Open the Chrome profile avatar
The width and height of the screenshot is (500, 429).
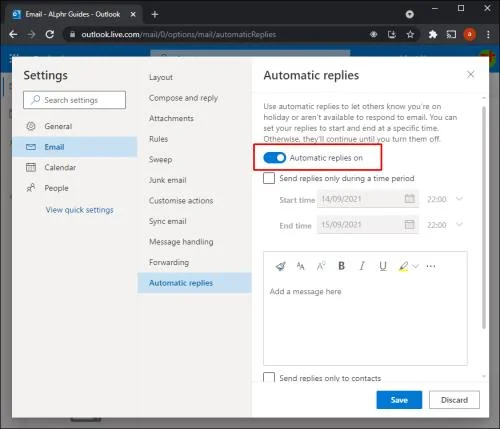[470, 34]
